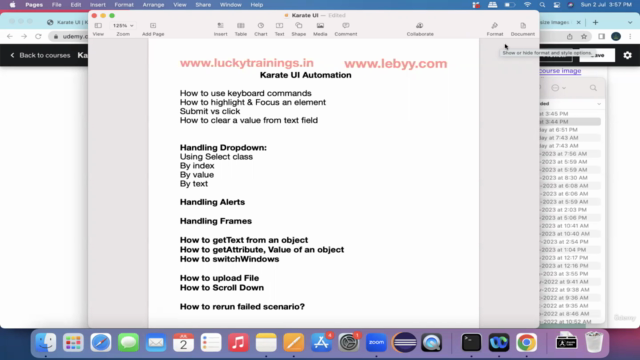
Task: Click the browser share icon
Action: coord(570,36)
